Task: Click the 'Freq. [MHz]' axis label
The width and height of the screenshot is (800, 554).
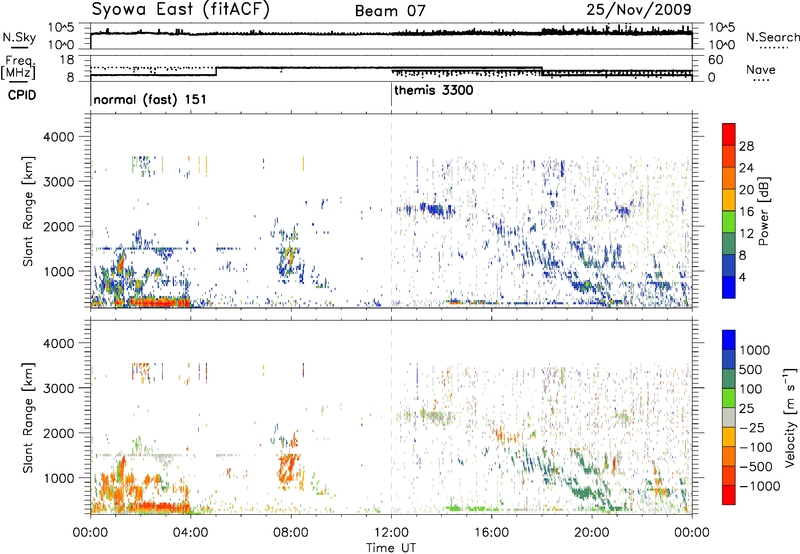Action: click(18, 68)
